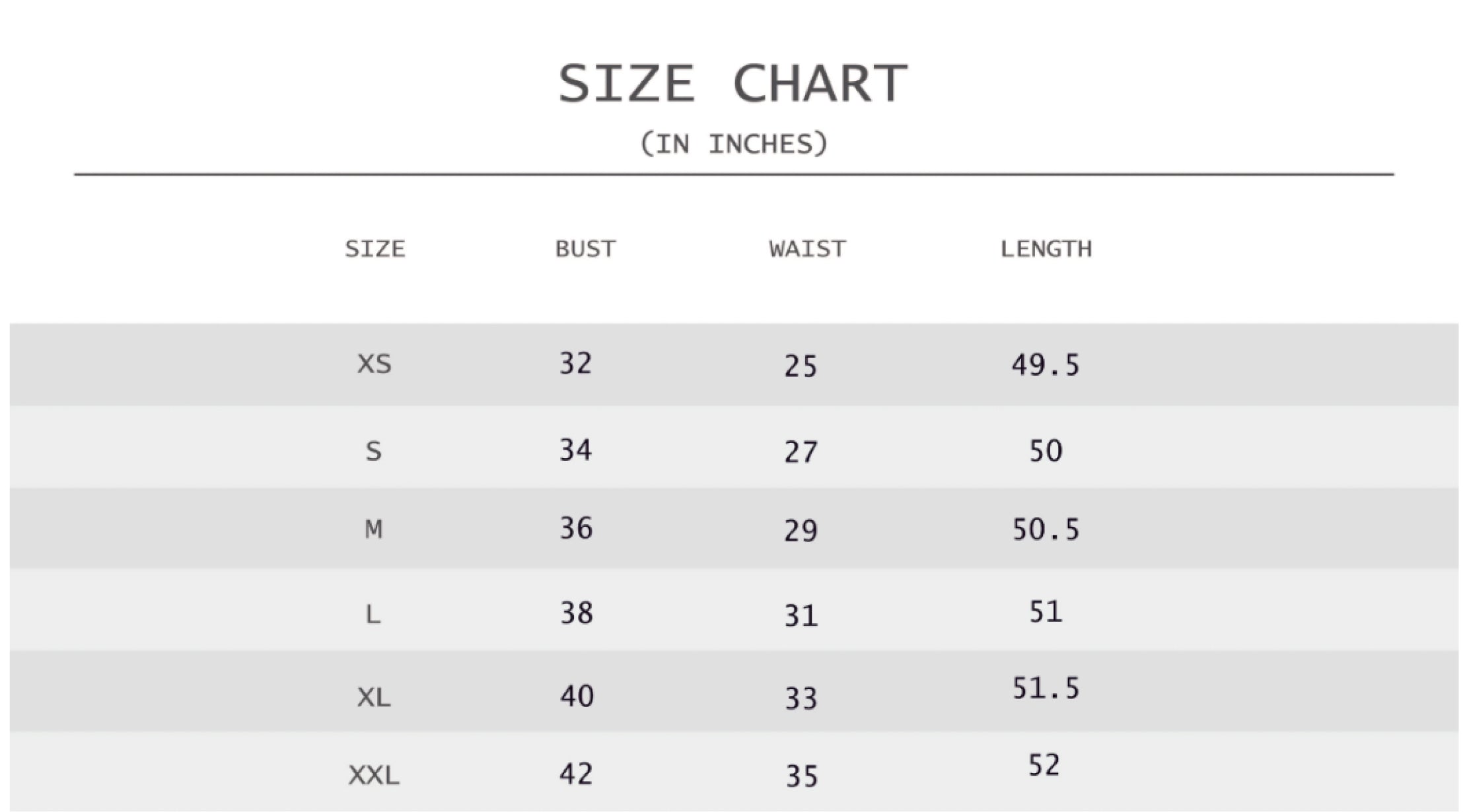The width and height of the screenshot is (1467, 812).
Task: Click waist value 27 in S row
Action: (x=801, y=452)
